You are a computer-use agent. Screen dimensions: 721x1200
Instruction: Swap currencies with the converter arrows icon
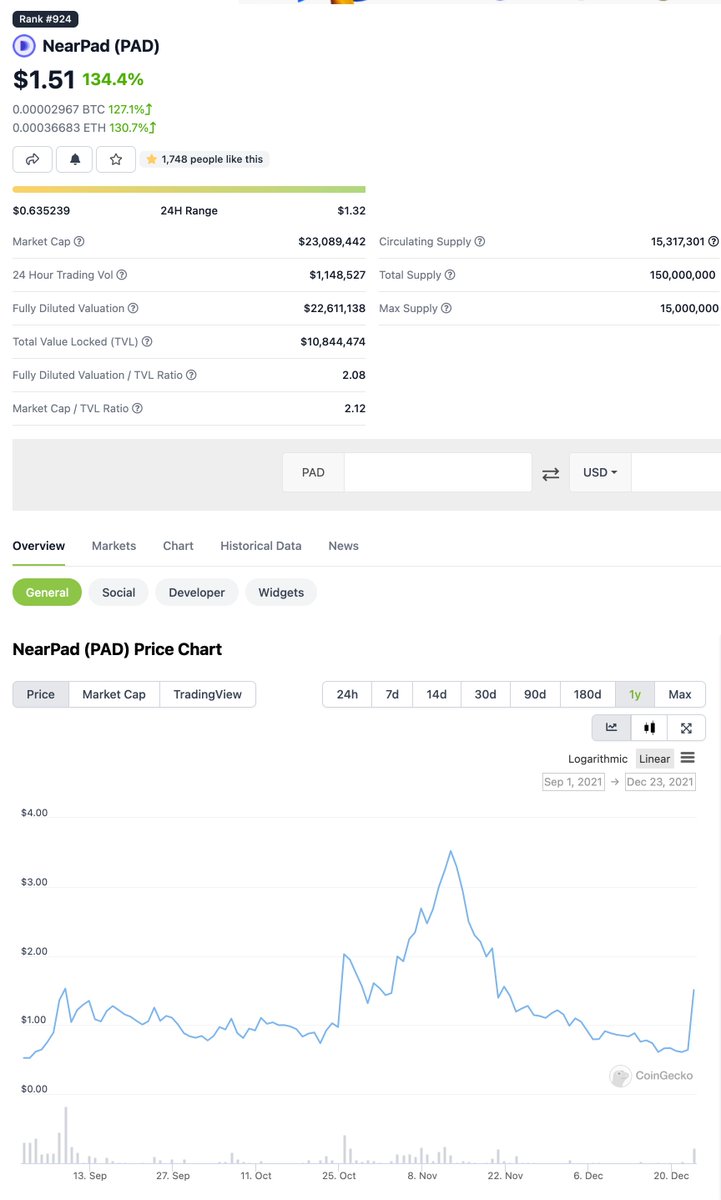coord(551,473)
